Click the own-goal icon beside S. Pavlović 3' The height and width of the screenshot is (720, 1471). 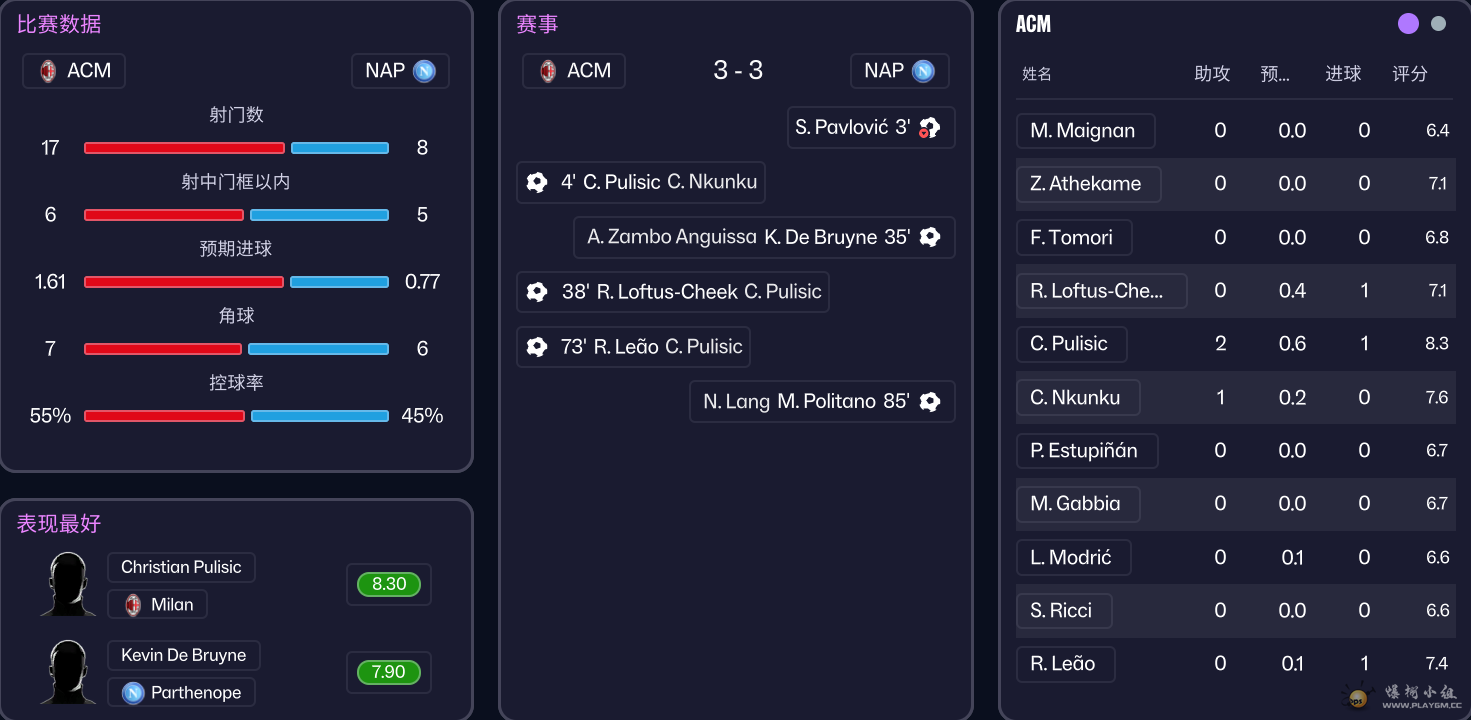(930, 128)
